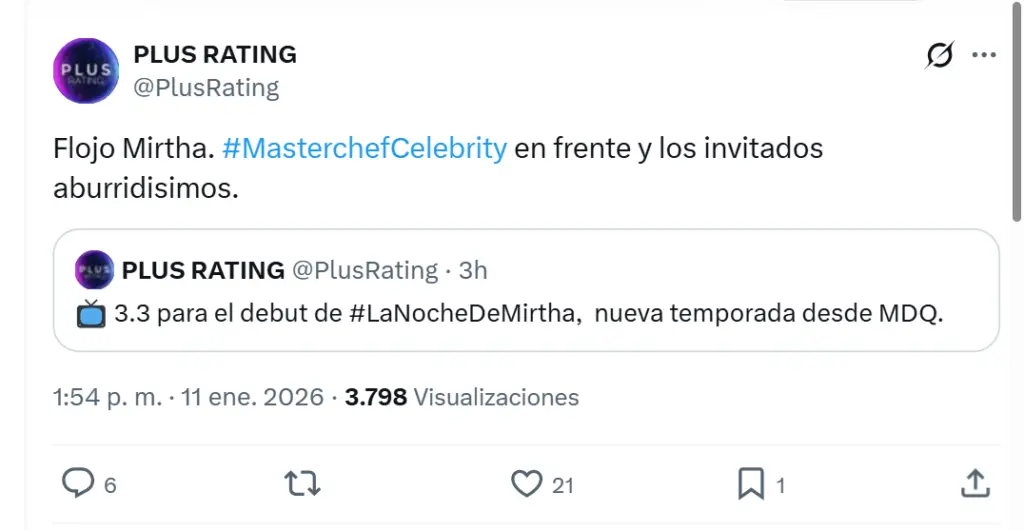Open quoted tweet's small avatar
The height and width of the screenshot is (531, 1024).
coord(94,270)
